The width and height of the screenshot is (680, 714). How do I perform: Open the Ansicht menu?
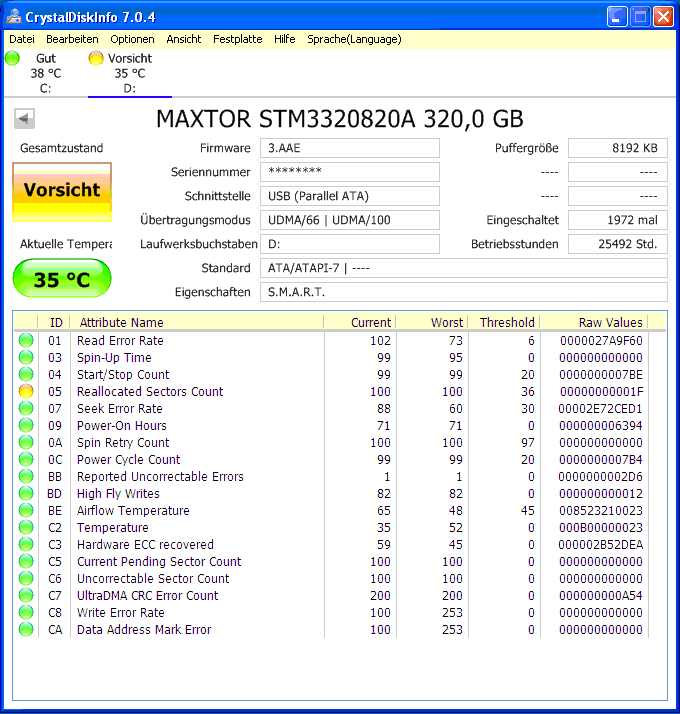184,39
